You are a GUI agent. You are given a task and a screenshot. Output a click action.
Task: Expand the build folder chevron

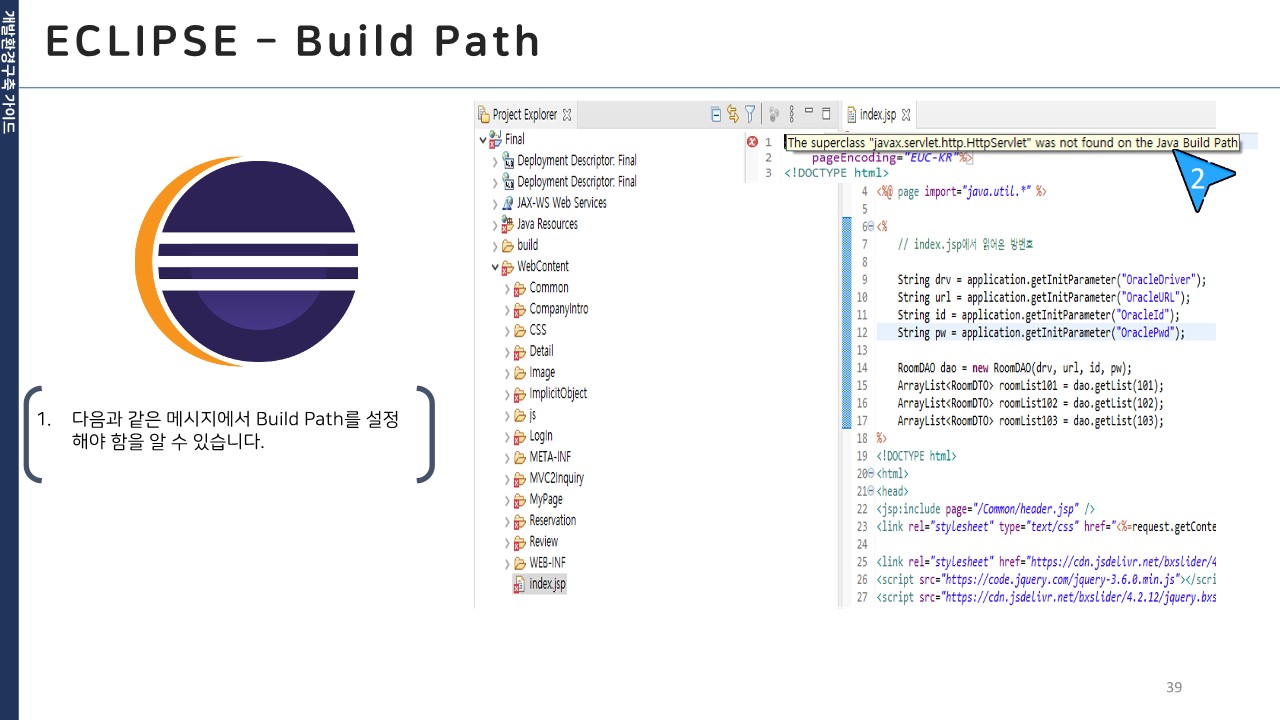495,246
